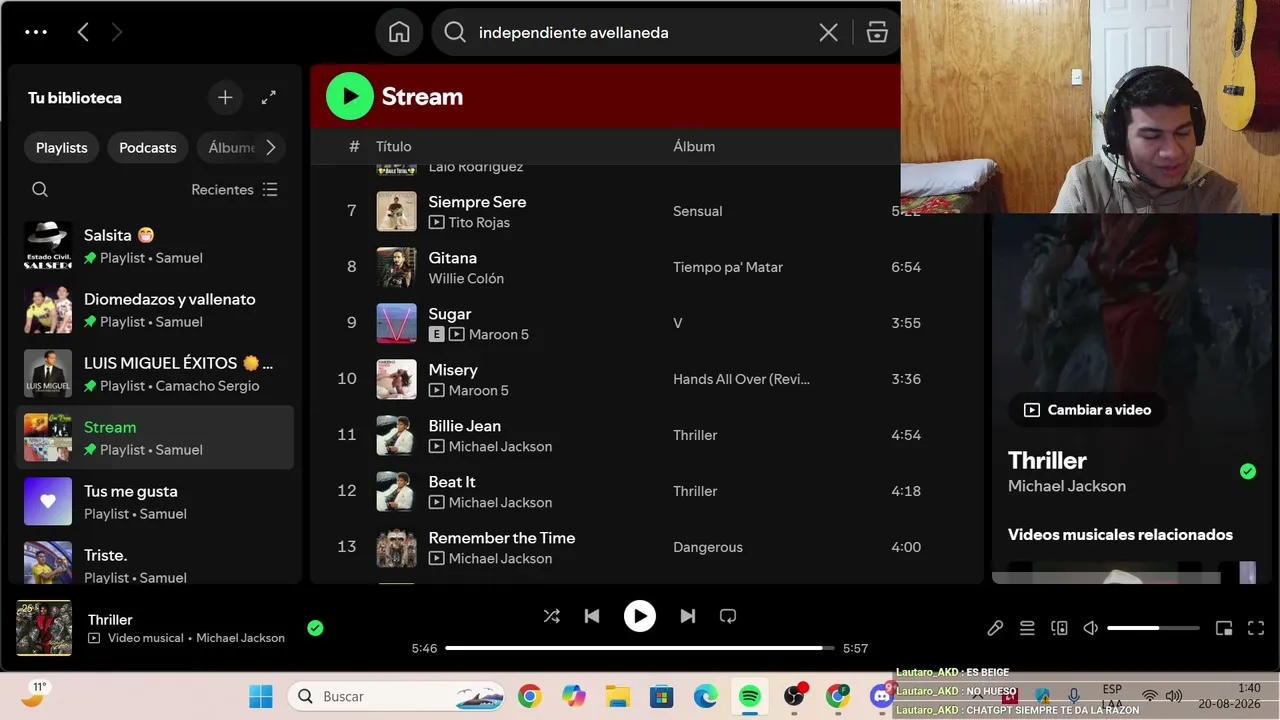Open the Sensual album link
The height and width of the screenshot is (720, 1280).
point(698,211)
